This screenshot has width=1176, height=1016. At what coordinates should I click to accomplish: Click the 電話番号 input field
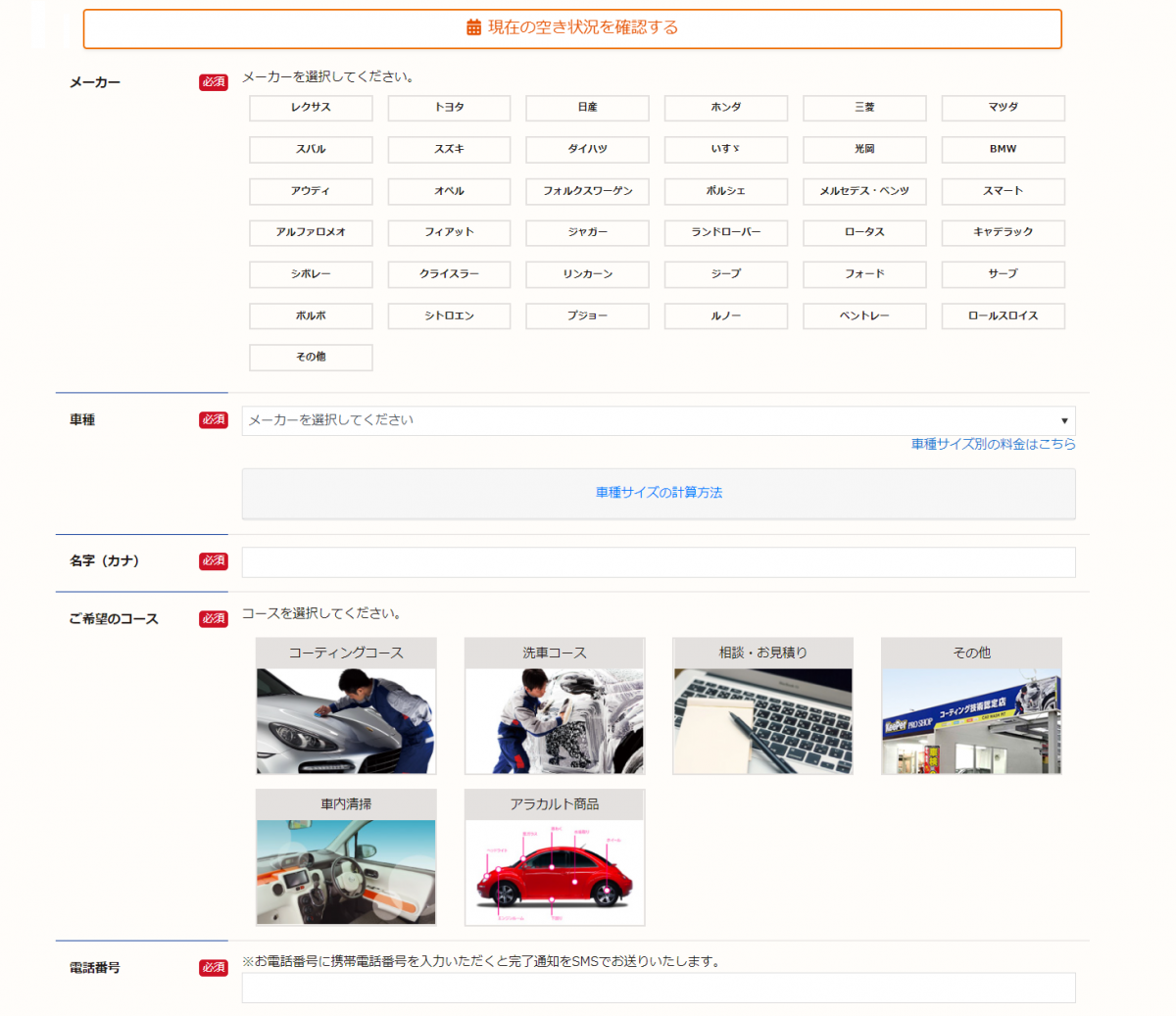pyautogui.click(x=659, y=988)
